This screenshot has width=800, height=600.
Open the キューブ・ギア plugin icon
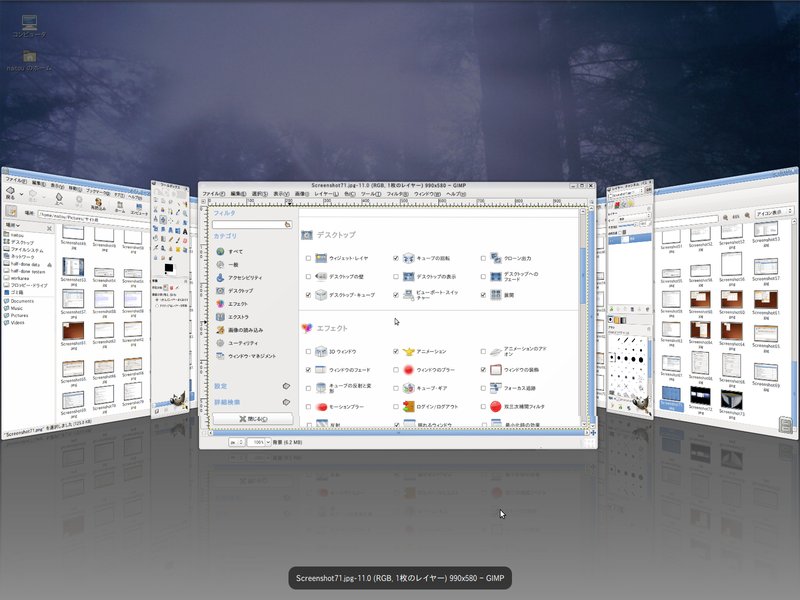point(408,388)
